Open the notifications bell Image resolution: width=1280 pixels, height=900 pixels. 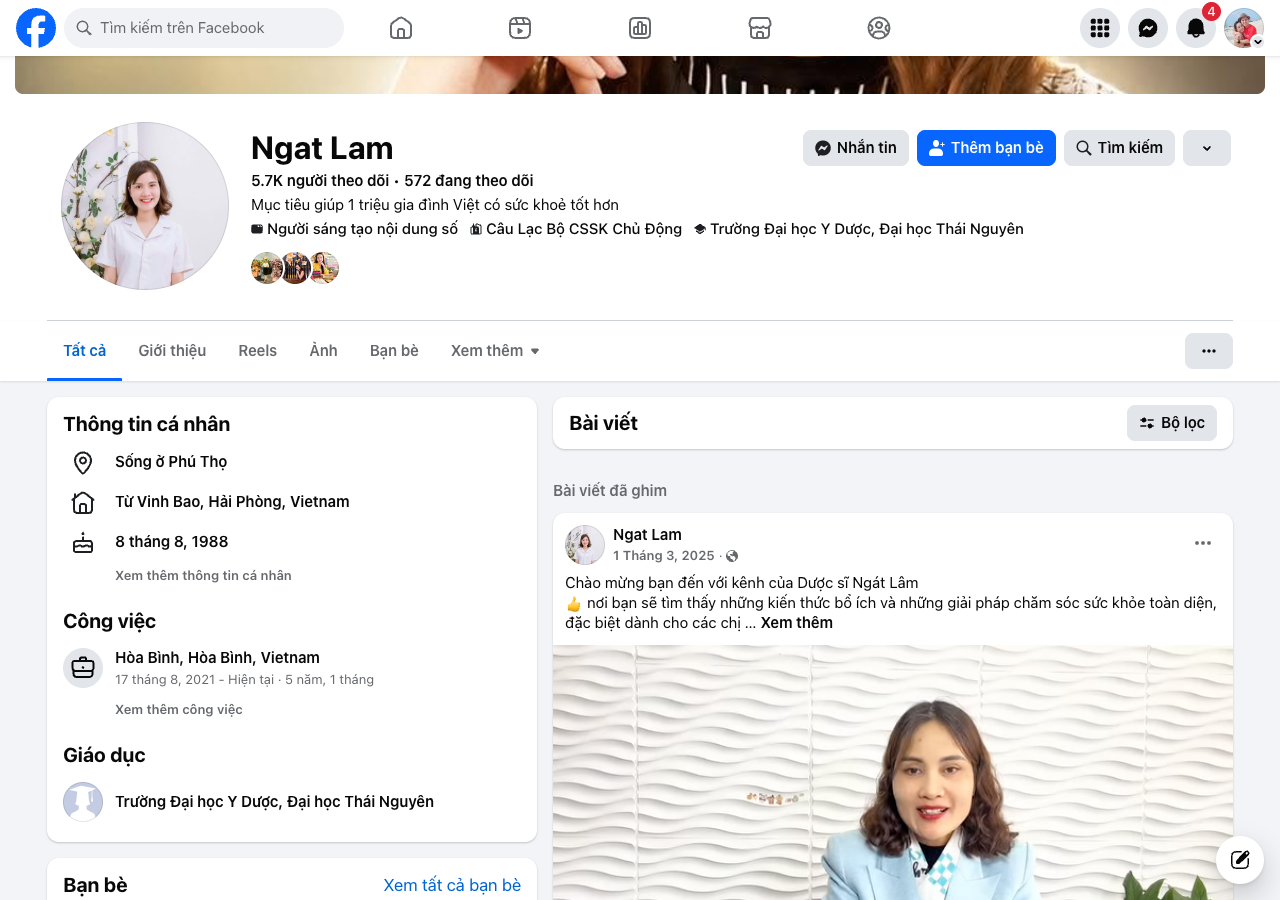coord(1196,28)
